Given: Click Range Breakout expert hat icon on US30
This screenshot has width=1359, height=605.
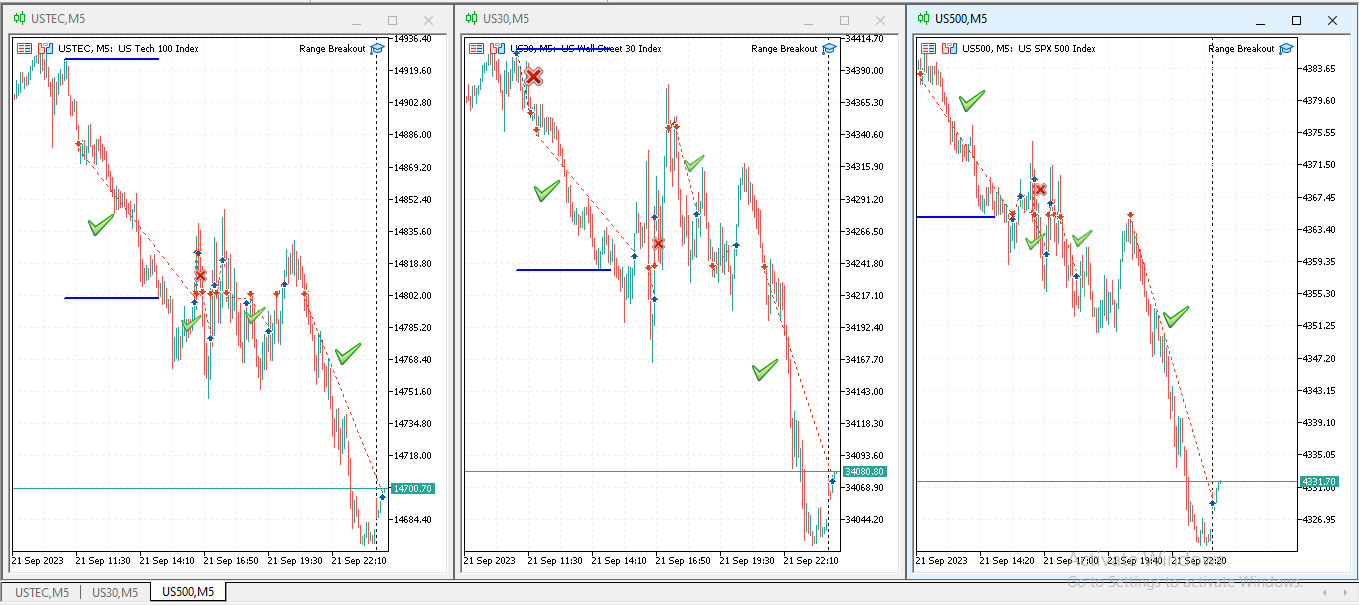Looking at the screenshot, I should (x=829, y=48).
